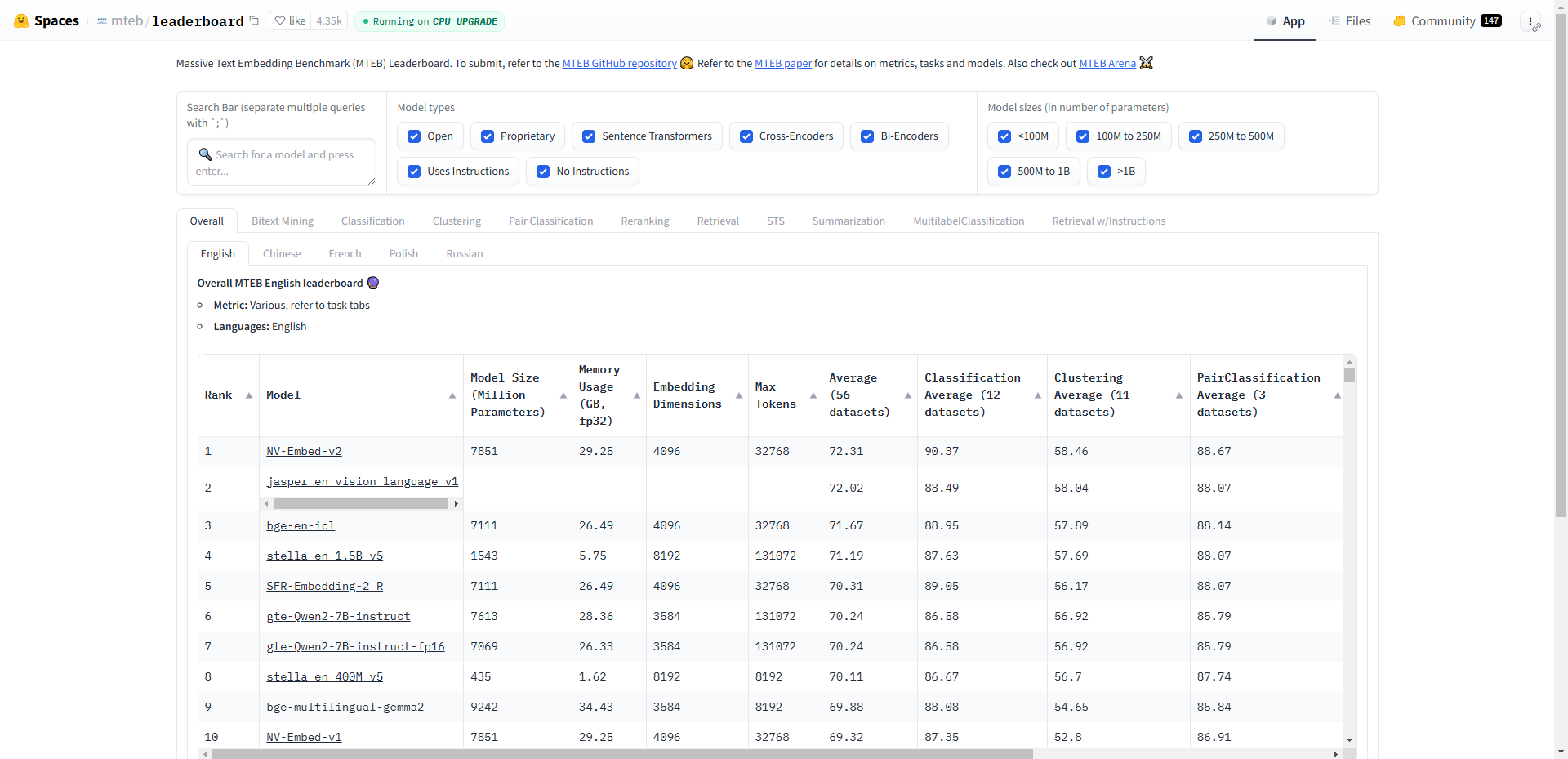Open the Community discussions icon
Screen dimensions: 1568x759
coord(1400,20)
